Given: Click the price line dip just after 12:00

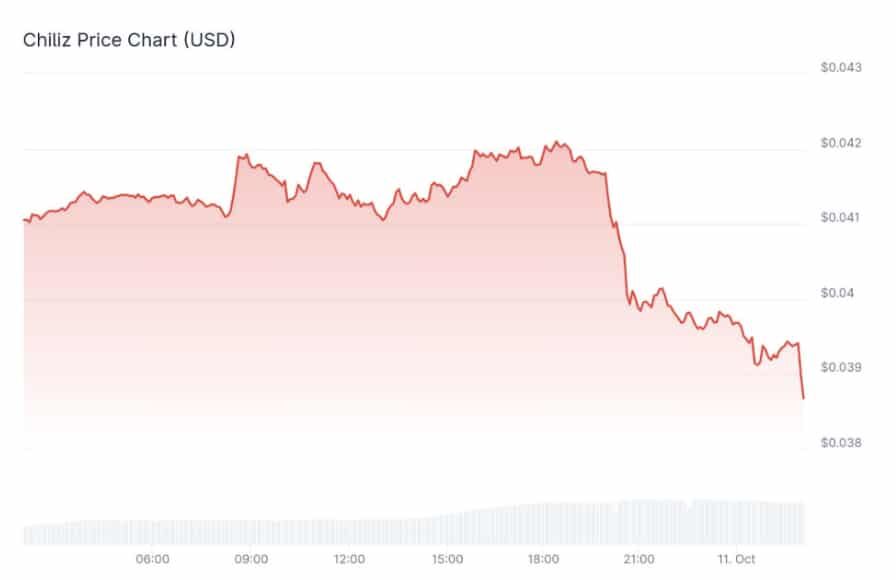Looking at the screenshot, I should [x=384, y=220].
